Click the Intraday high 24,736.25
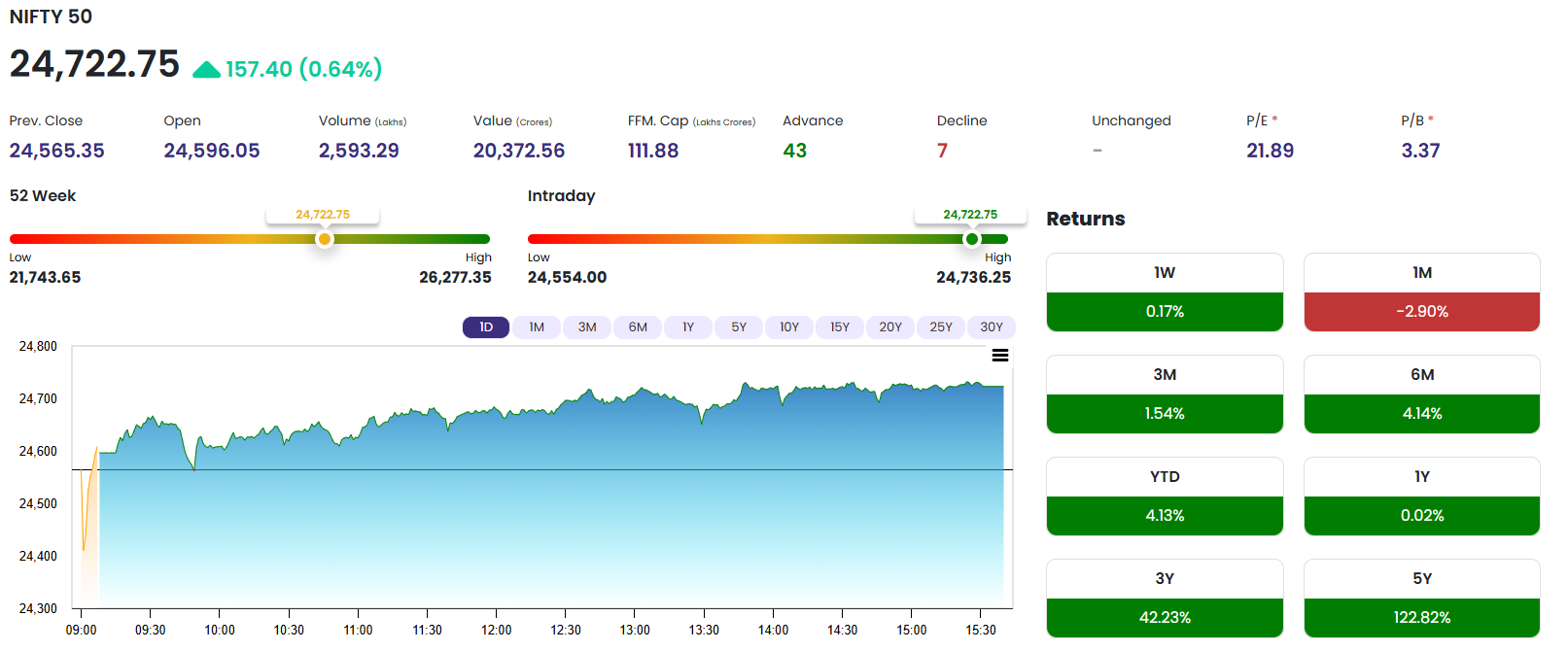1568x651 pixels. [973, 277]
